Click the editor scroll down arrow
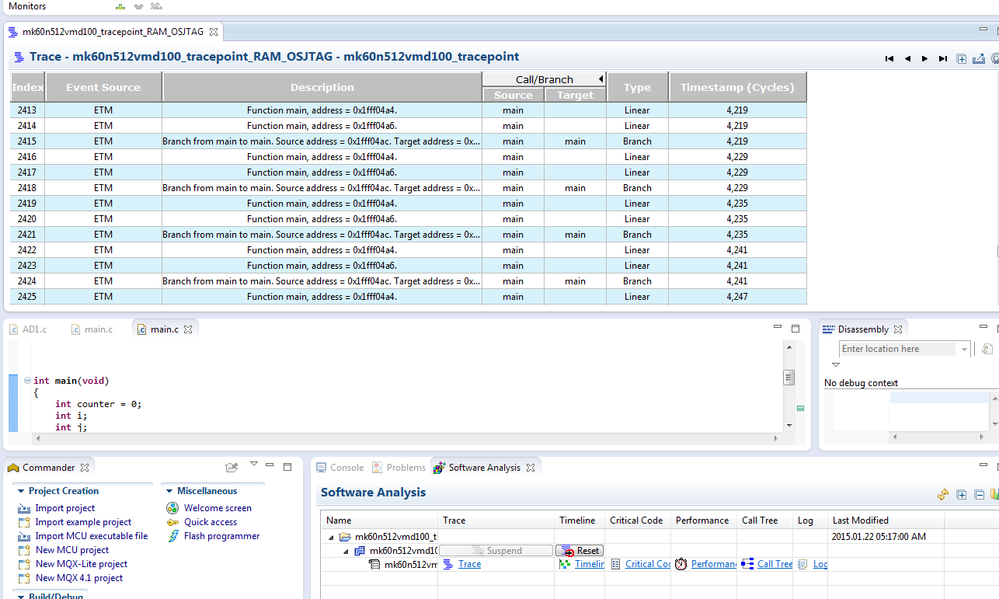 789,425
